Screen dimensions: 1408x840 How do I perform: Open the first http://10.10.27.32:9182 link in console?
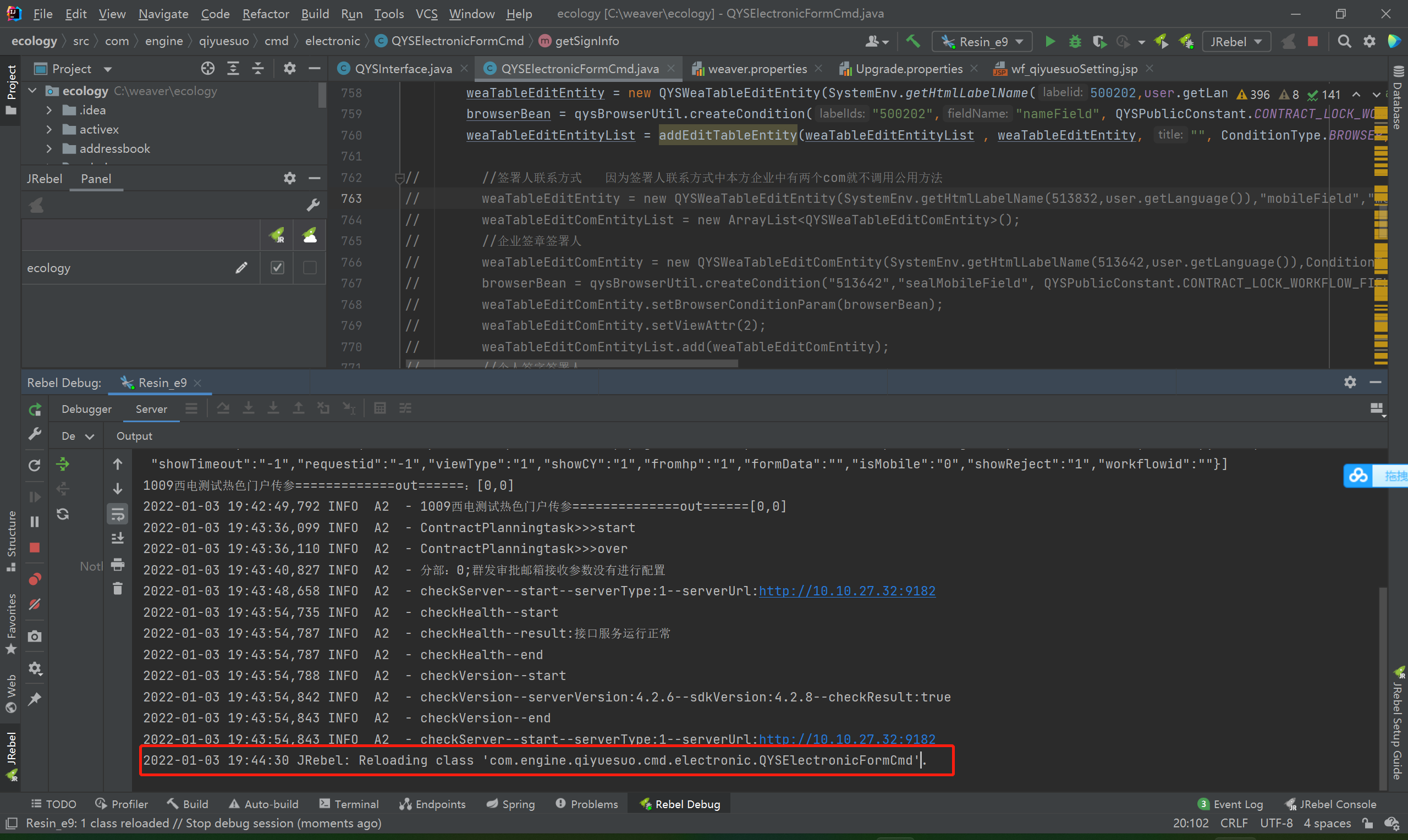click(x=847, y=590)
